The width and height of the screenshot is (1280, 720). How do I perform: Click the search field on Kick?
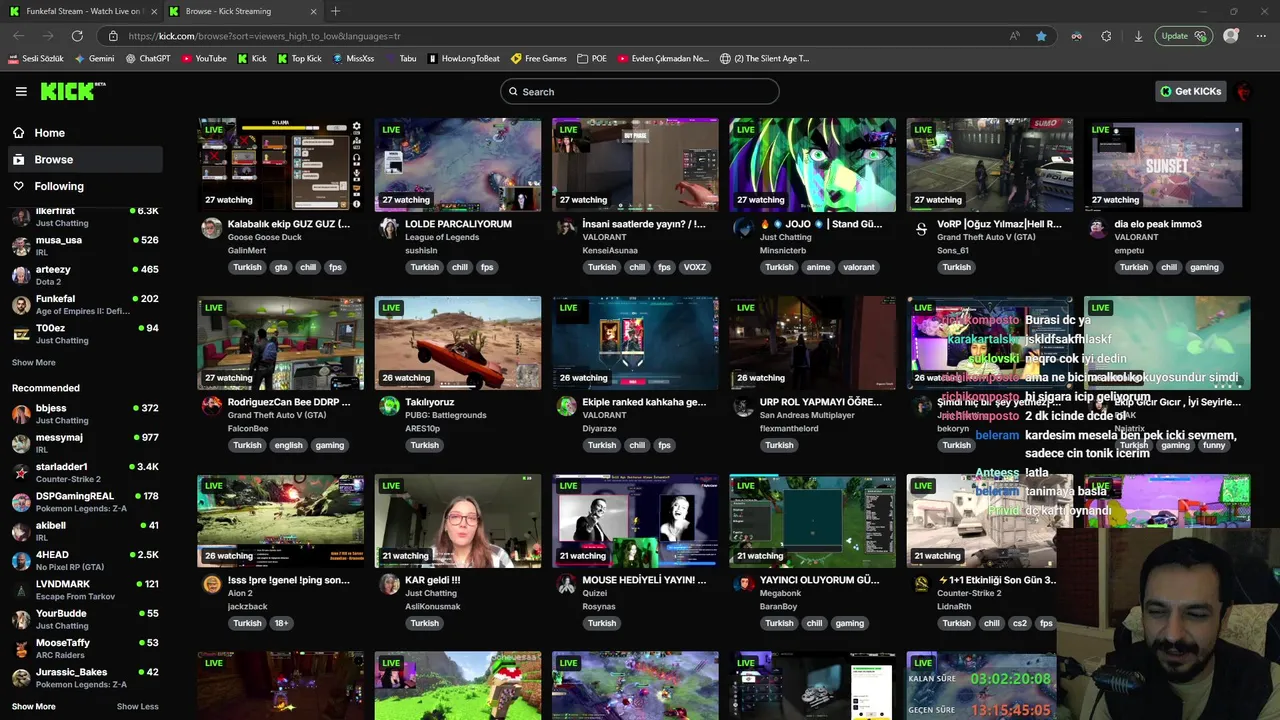coord(640,92)
